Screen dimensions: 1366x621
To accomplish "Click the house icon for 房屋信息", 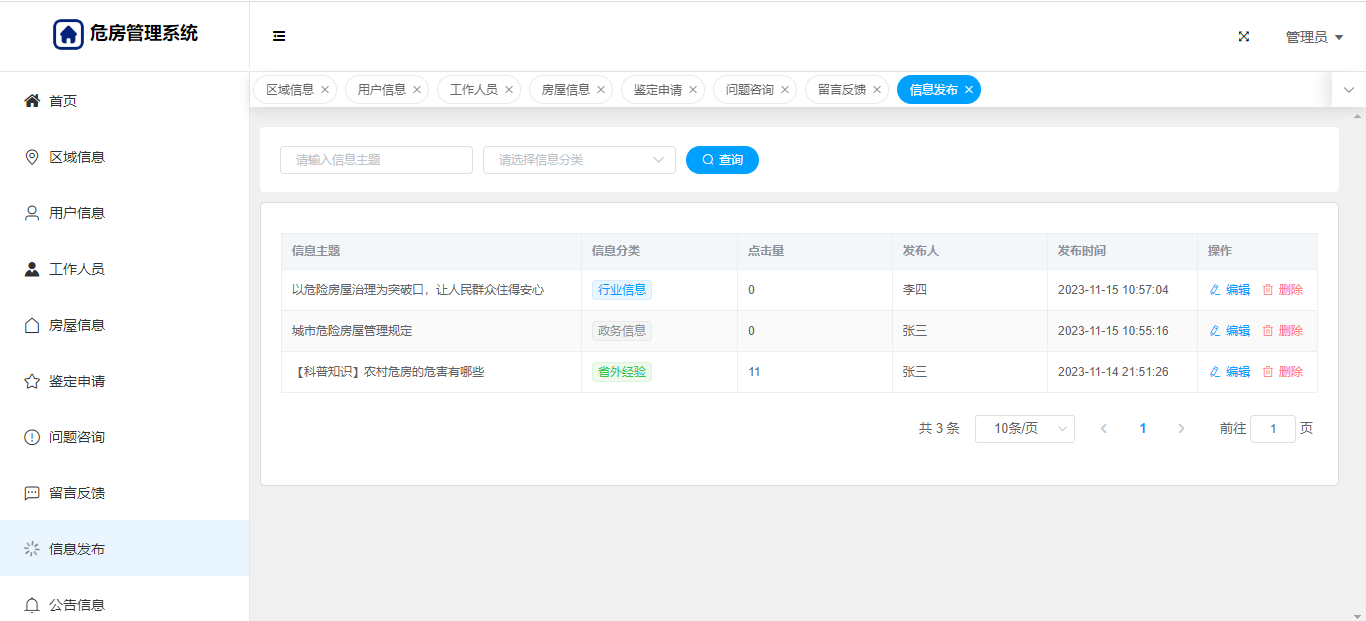I will pyautogui.click(x=32, y=325).
